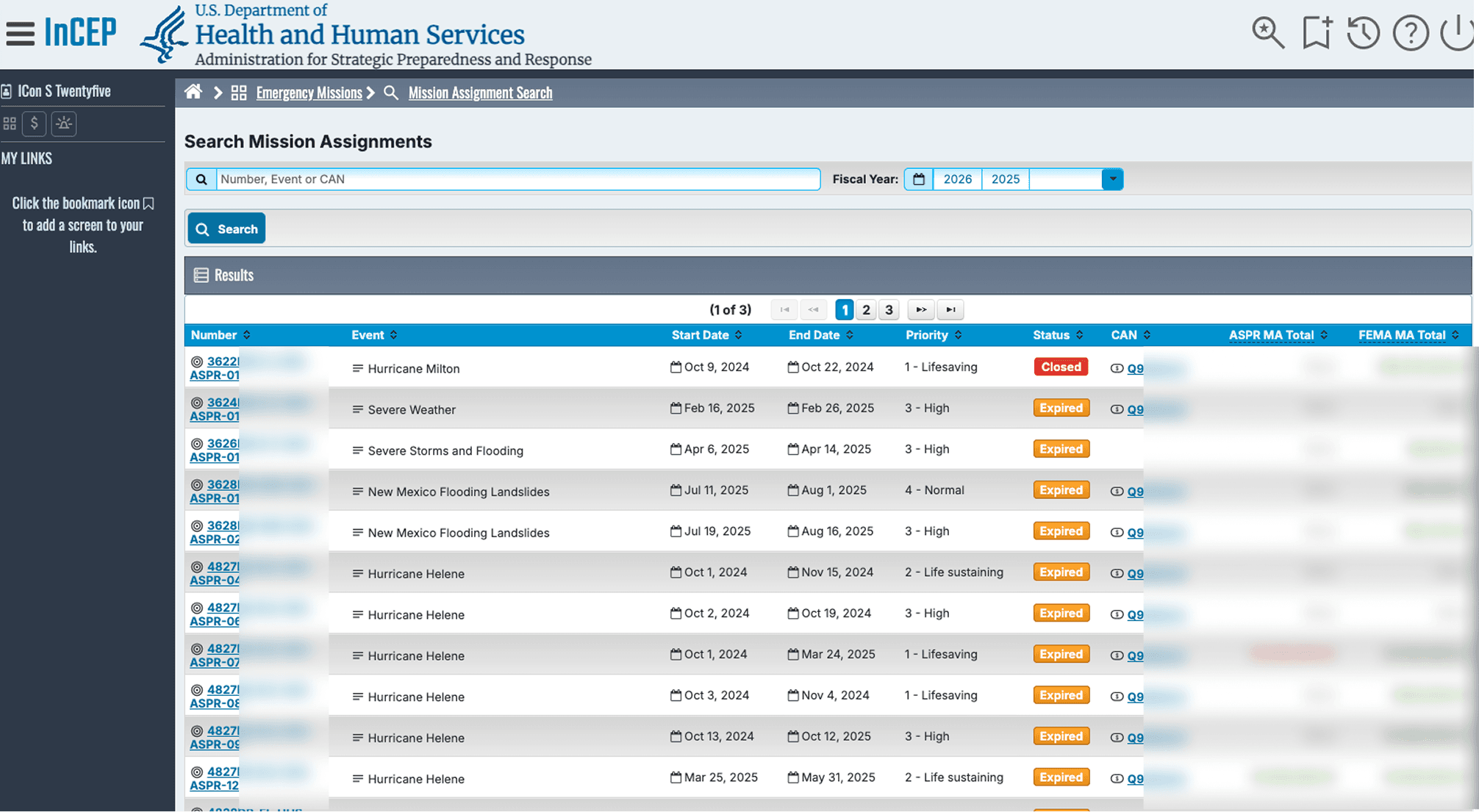Open the Emergency Missions breadcrumb
This screenshot has height=812, width=1479.
click(x=309, y=93)
